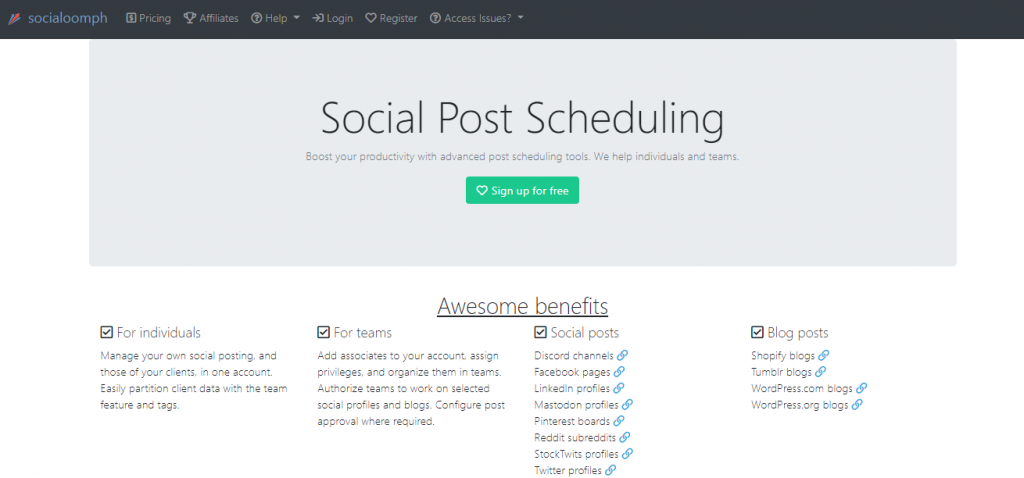The image size is (1024, 478).
Task: Click the checkbox icon beside For teams
Action: tap(323, 332)
